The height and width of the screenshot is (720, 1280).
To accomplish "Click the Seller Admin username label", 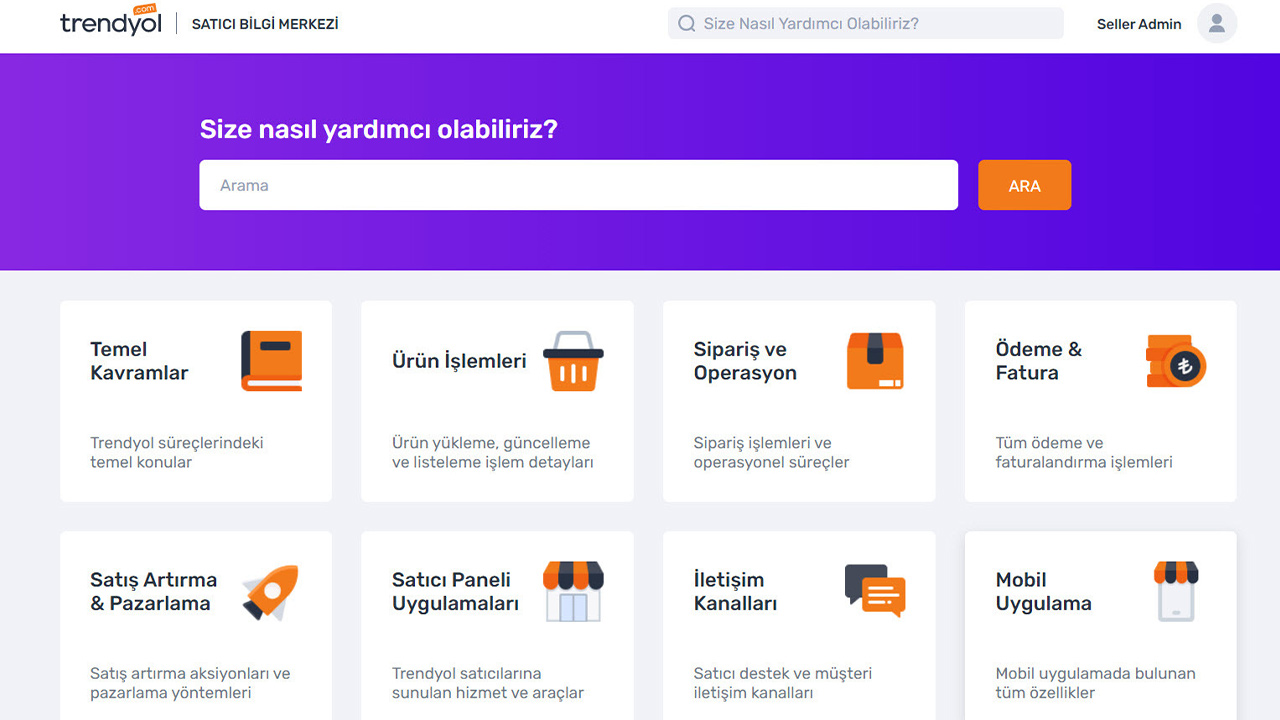I will point(1139,24).
